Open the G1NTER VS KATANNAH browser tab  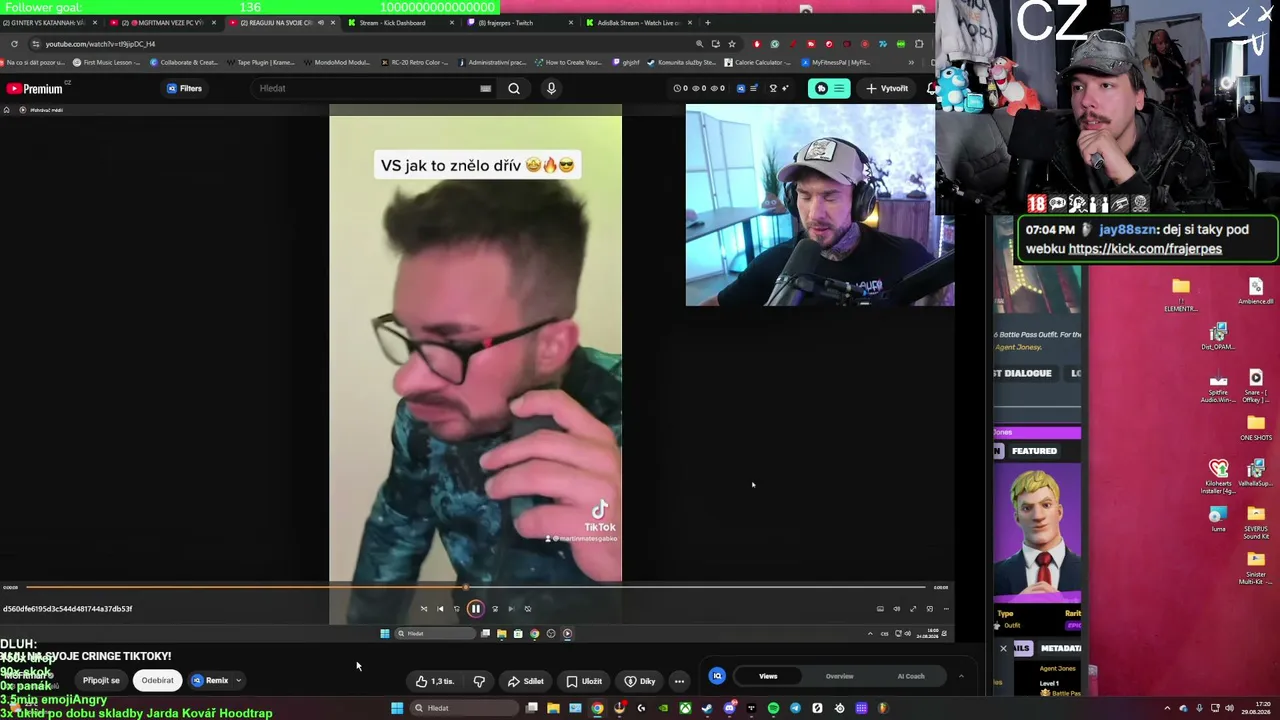[x=48, y=23]
